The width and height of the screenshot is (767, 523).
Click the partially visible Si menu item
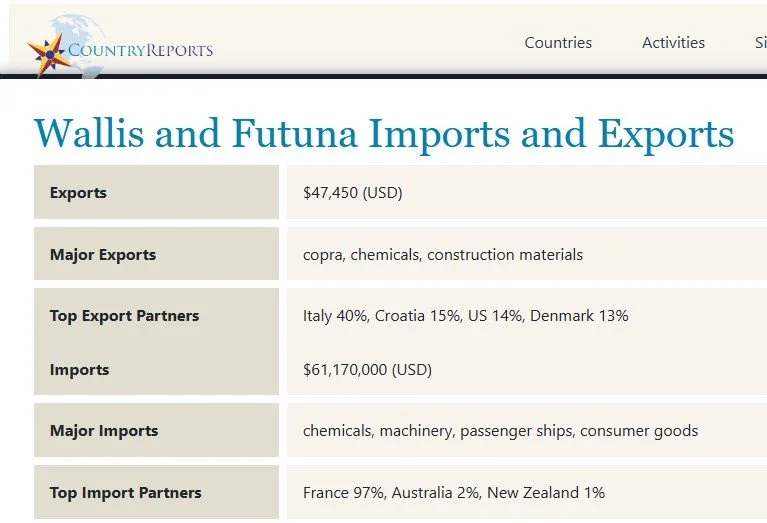click(x=761, y=43)
